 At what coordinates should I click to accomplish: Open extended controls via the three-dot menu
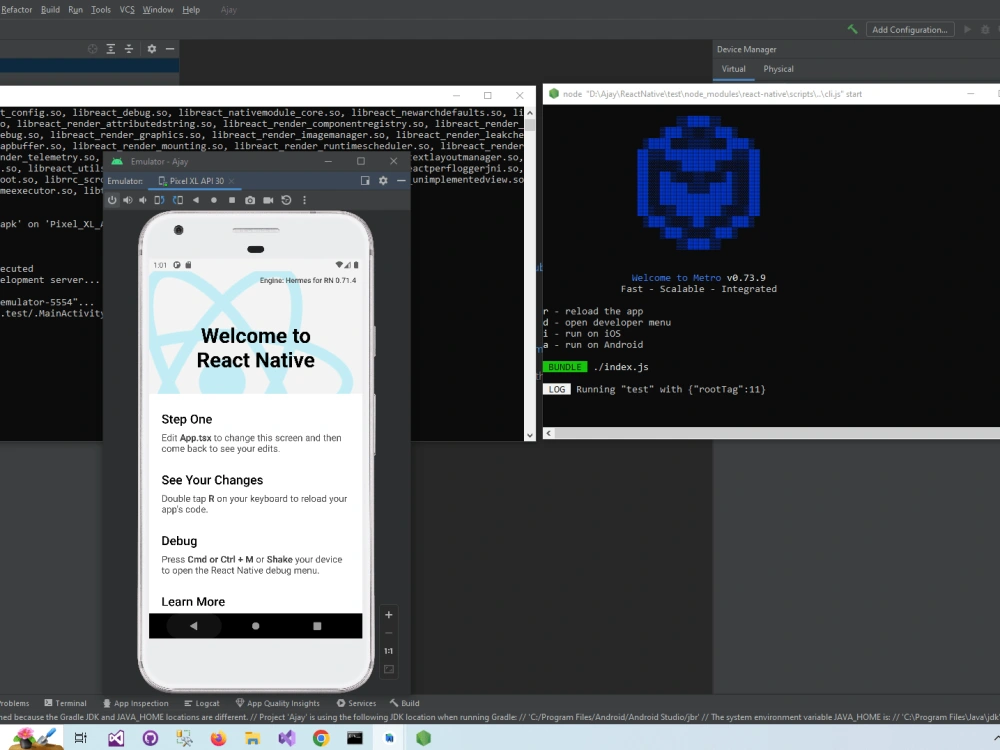click(x=304, y=199)
